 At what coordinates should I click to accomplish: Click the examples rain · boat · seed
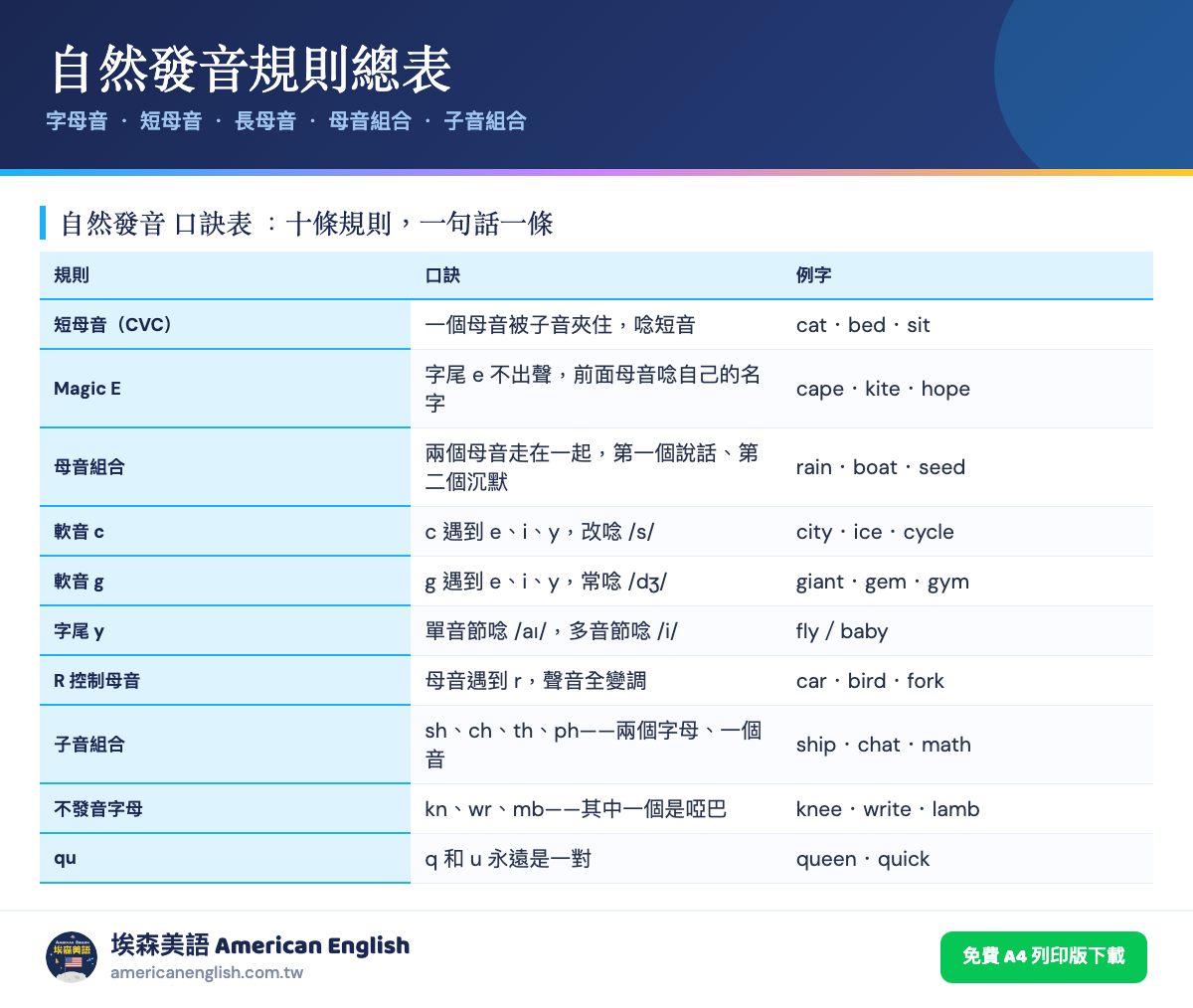point(881,467)
